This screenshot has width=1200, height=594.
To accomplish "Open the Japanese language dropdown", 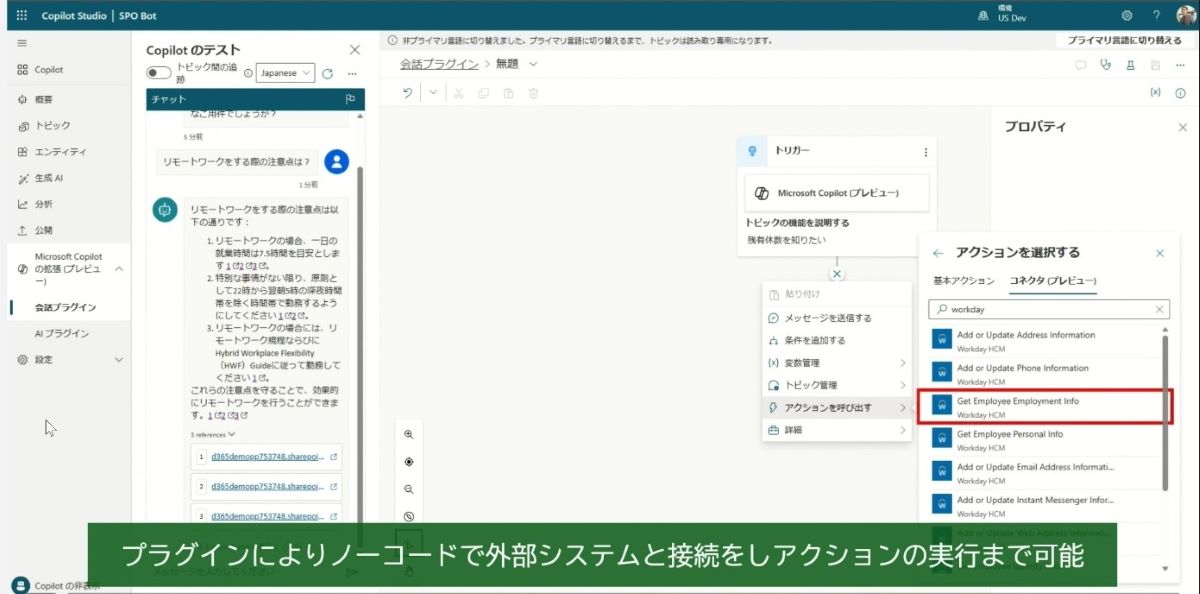I will tap(285, 73).
